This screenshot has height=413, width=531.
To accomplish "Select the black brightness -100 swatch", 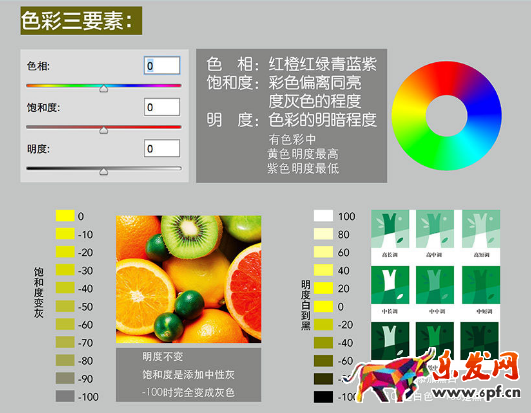I will (323, 396).
